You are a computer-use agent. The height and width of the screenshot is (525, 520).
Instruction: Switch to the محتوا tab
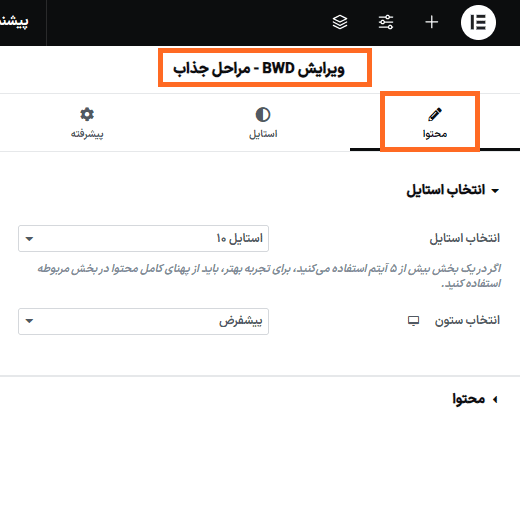pyautogui.click(x=435, y=122)
